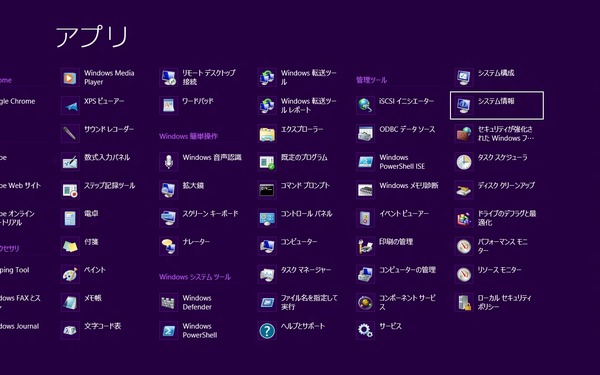Open Windows Defender wall icon

coord(168,303)
